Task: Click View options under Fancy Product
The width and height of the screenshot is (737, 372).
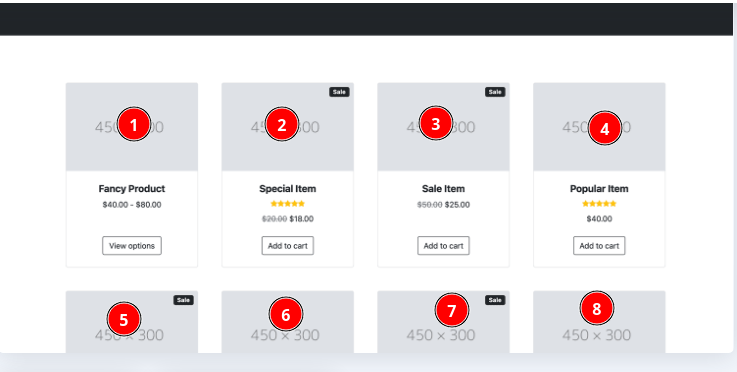Action: pyautogui.click(x=132, y=245)
